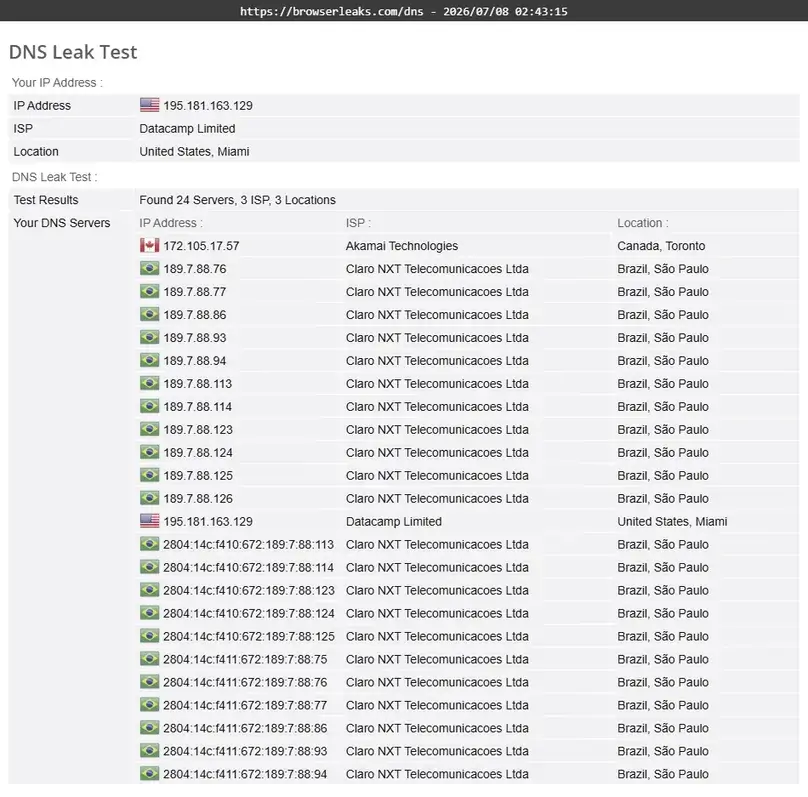This screenshot has height=797, width=808.
Task: Click the Brazil flag next to 189.7.88.124
Action: pyautogui.click(x=149, y=452)
